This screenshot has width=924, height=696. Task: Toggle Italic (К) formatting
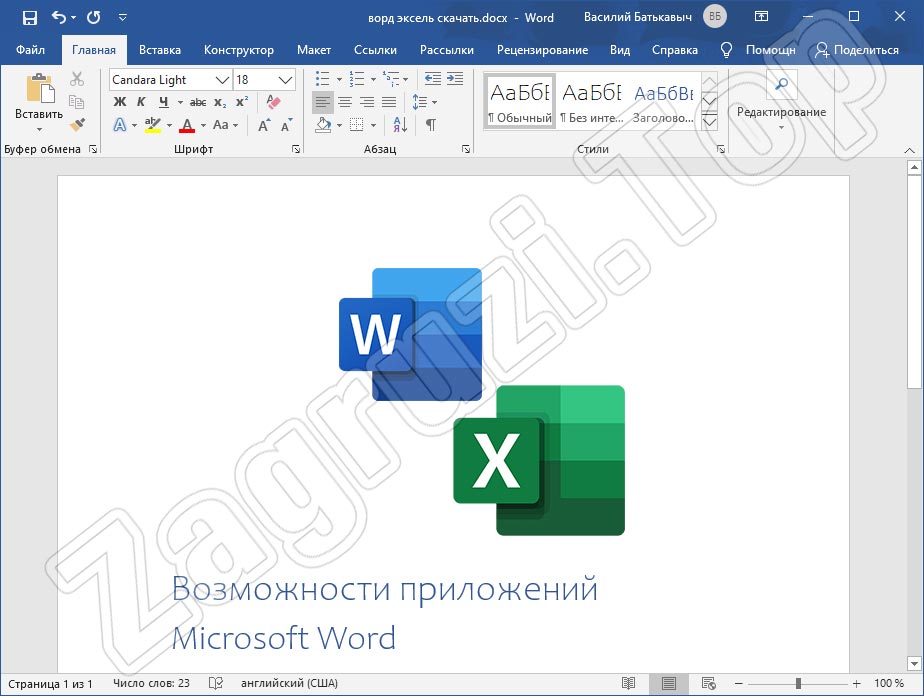[141, 102]
